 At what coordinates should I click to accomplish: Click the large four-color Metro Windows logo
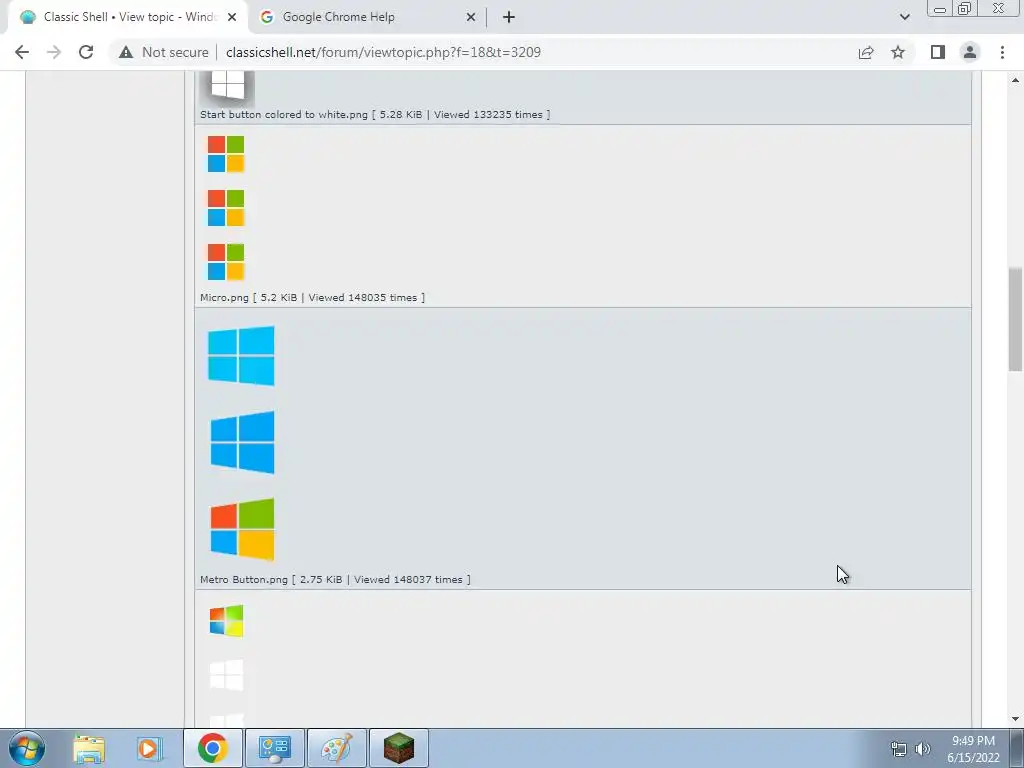(242, 530)
